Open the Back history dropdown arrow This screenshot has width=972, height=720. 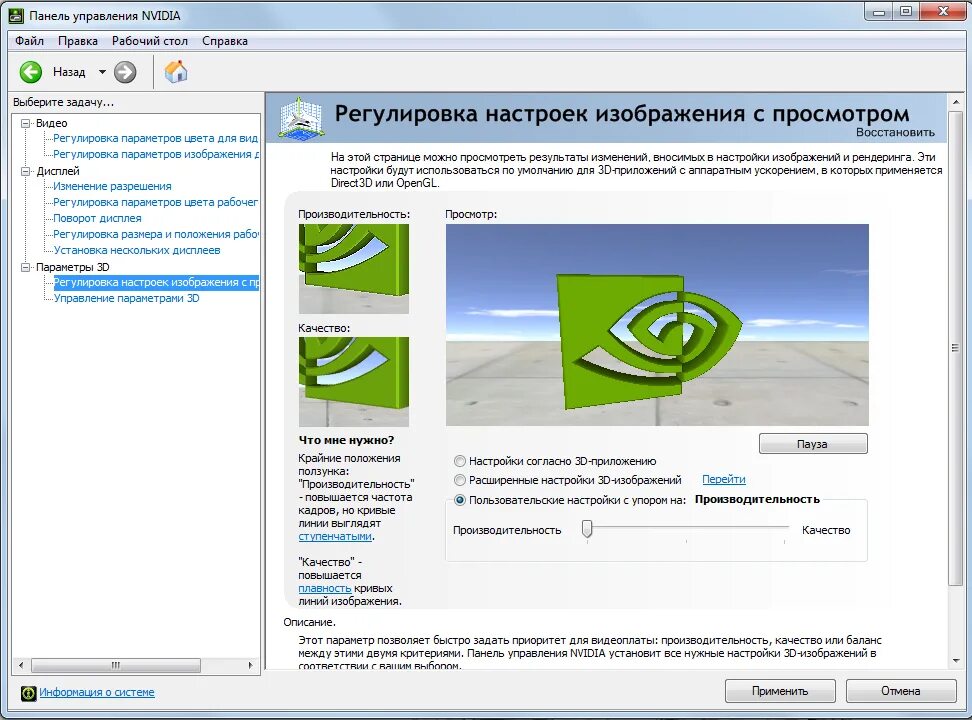coord(102,72)
